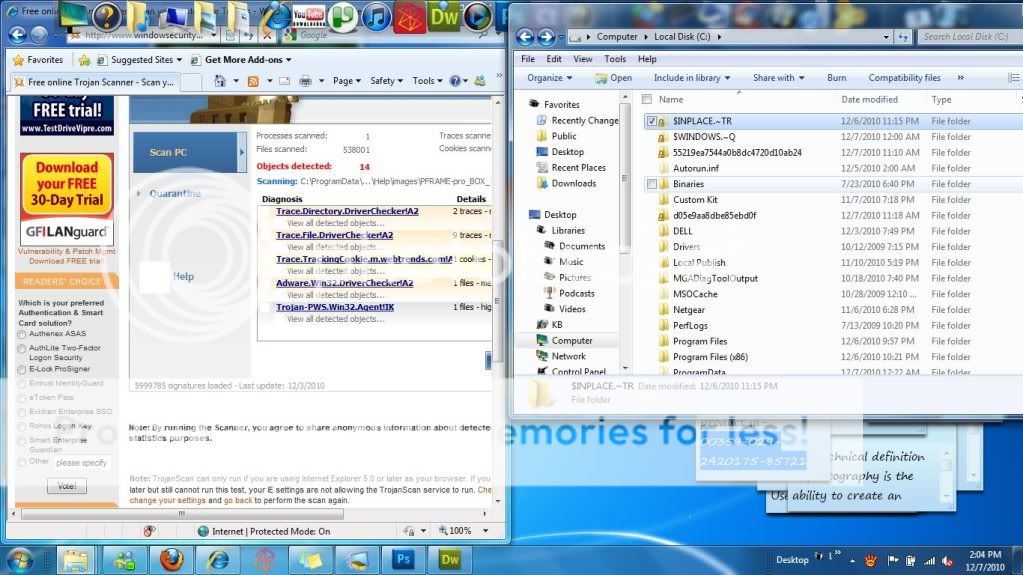
Task: Toggle the select-all checkbox beside Name
Action: tap(647, 99)
